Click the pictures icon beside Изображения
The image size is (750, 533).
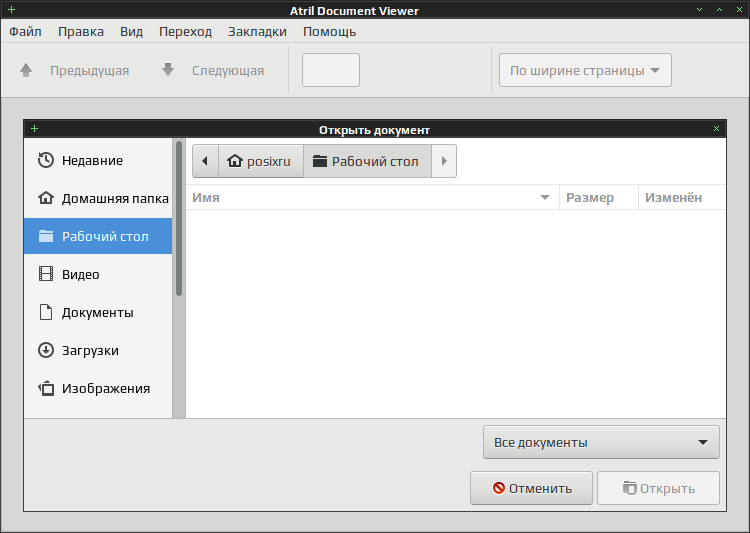pos(46,388)
